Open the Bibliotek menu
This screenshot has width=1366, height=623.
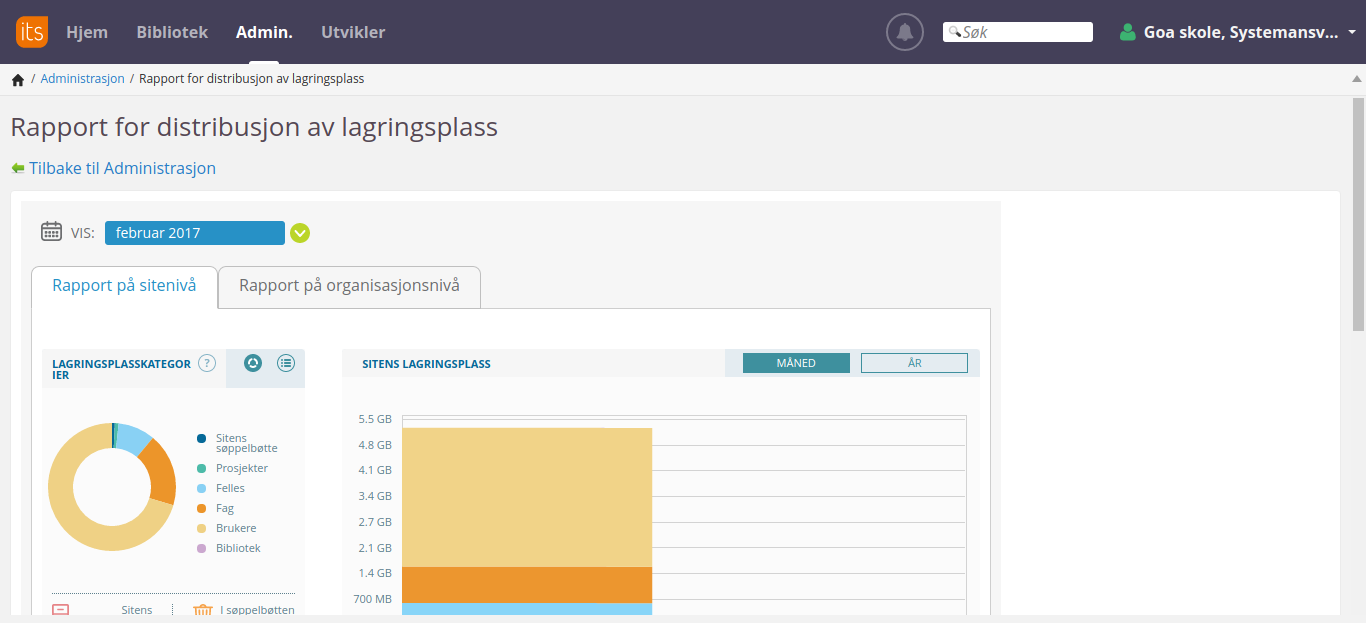172,32
